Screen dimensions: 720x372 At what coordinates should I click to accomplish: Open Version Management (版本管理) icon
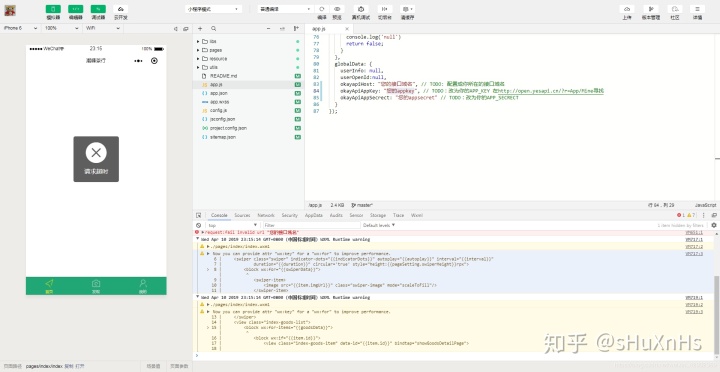tap(651, 9)
